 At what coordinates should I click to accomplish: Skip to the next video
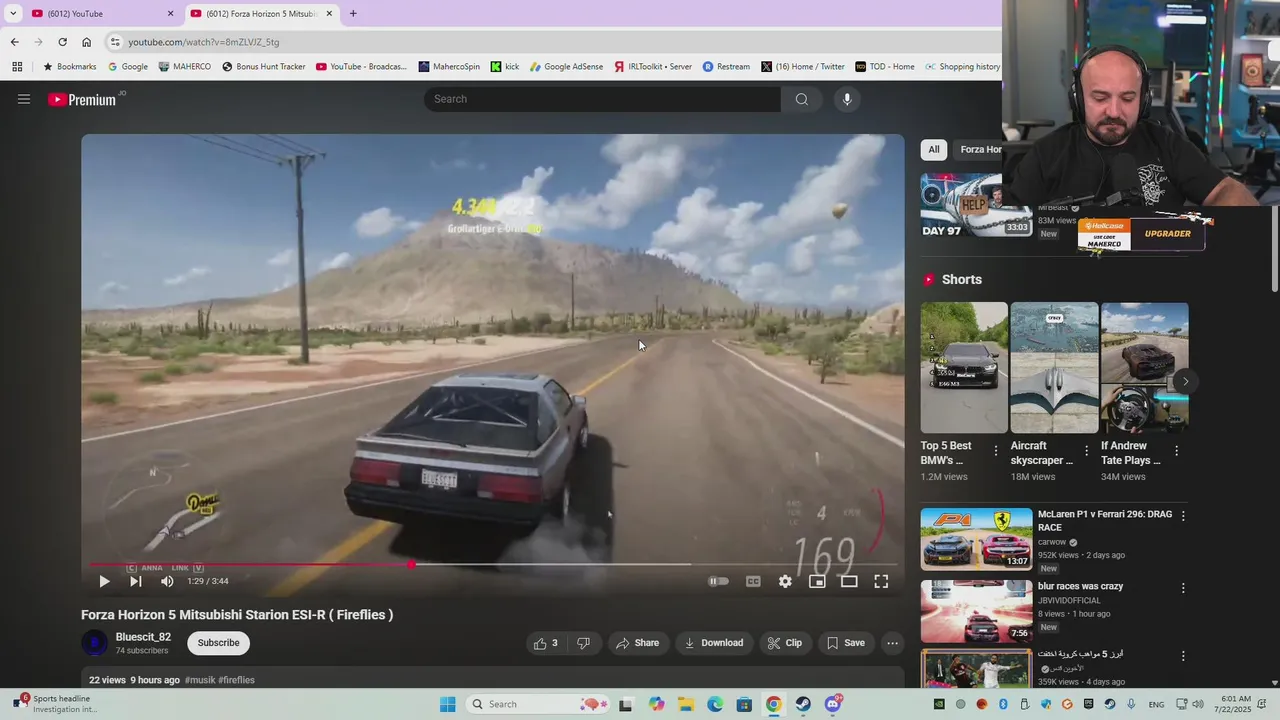[136, 581]
